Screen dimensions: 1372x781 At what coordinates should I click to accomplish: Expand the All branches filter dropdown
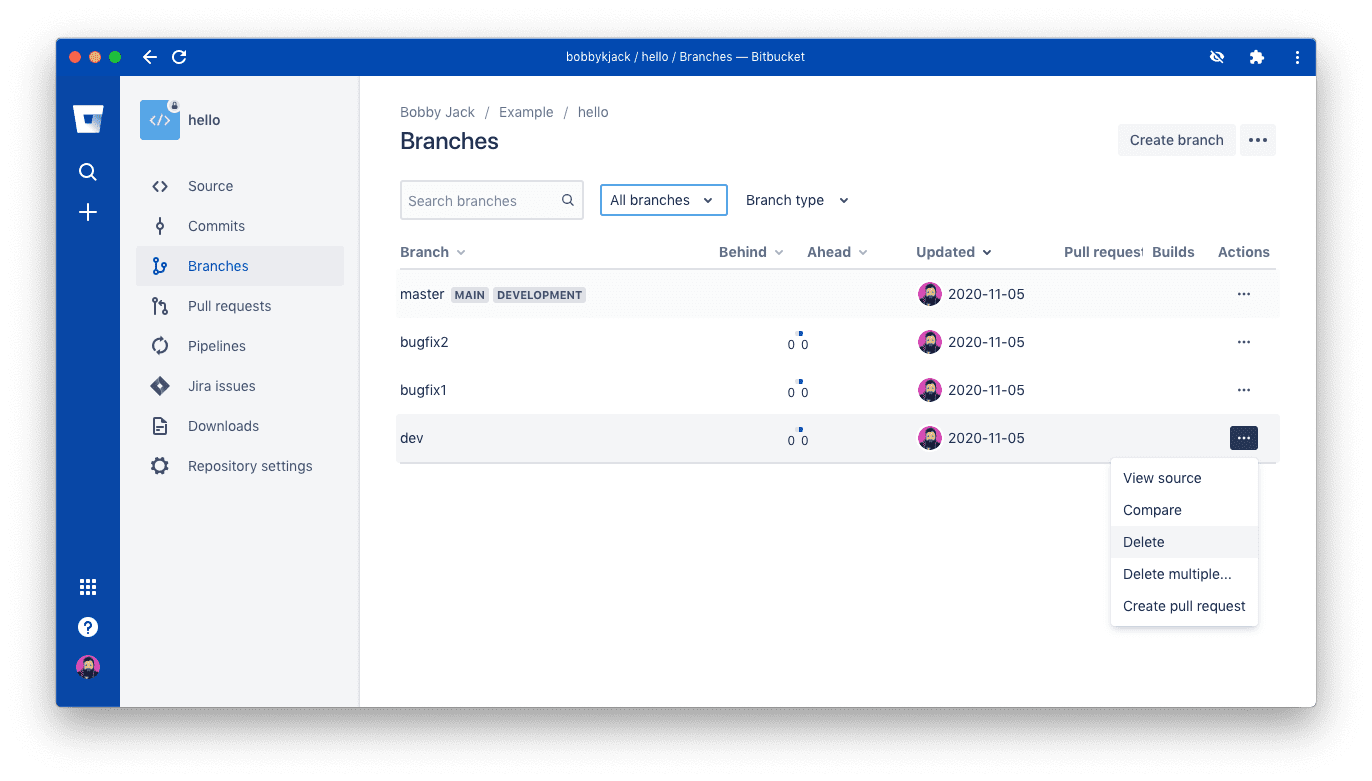(663, 200)
